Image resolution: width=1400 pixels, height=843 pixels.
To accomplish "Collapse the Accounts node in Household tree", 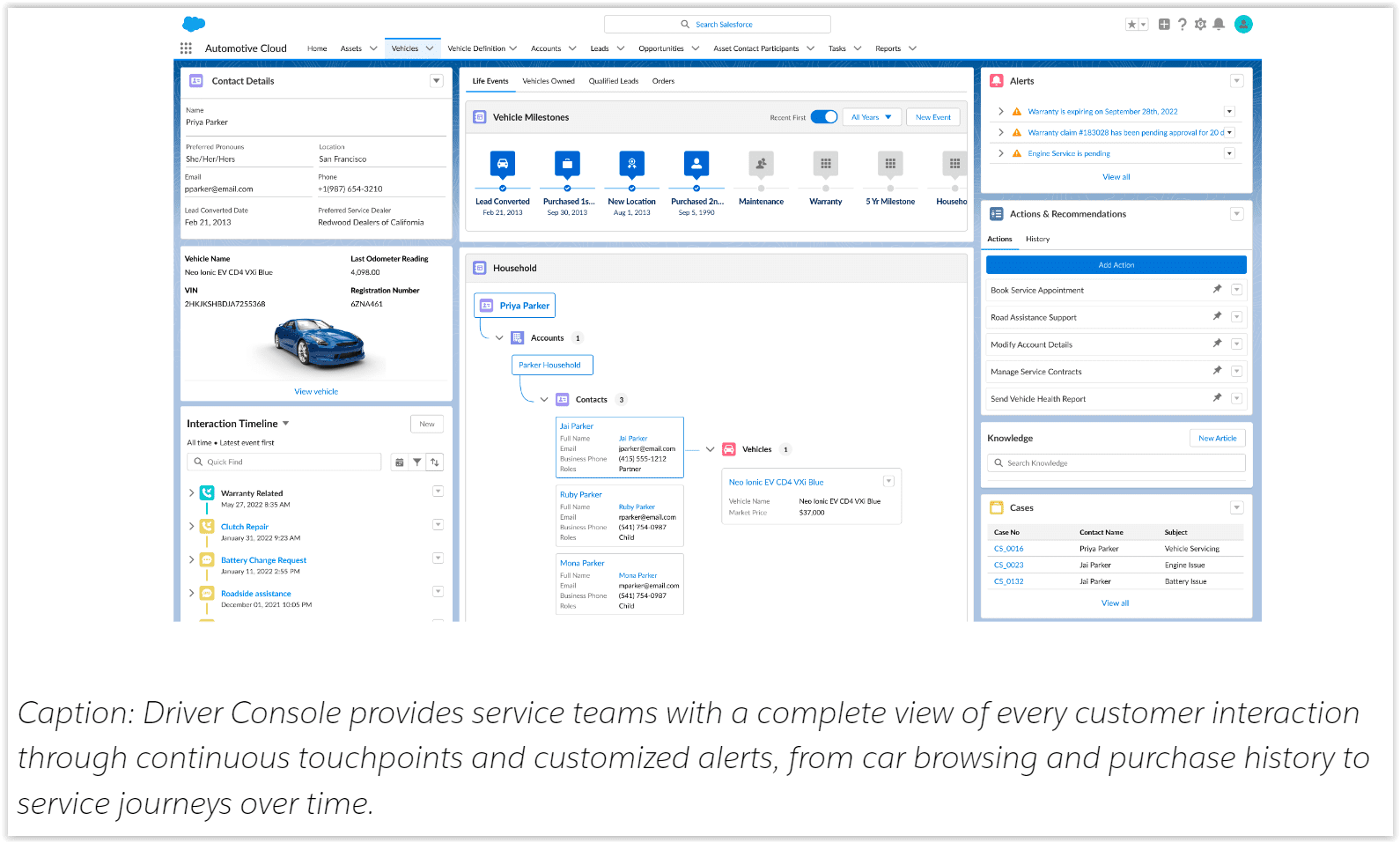I will click(499, 338).
